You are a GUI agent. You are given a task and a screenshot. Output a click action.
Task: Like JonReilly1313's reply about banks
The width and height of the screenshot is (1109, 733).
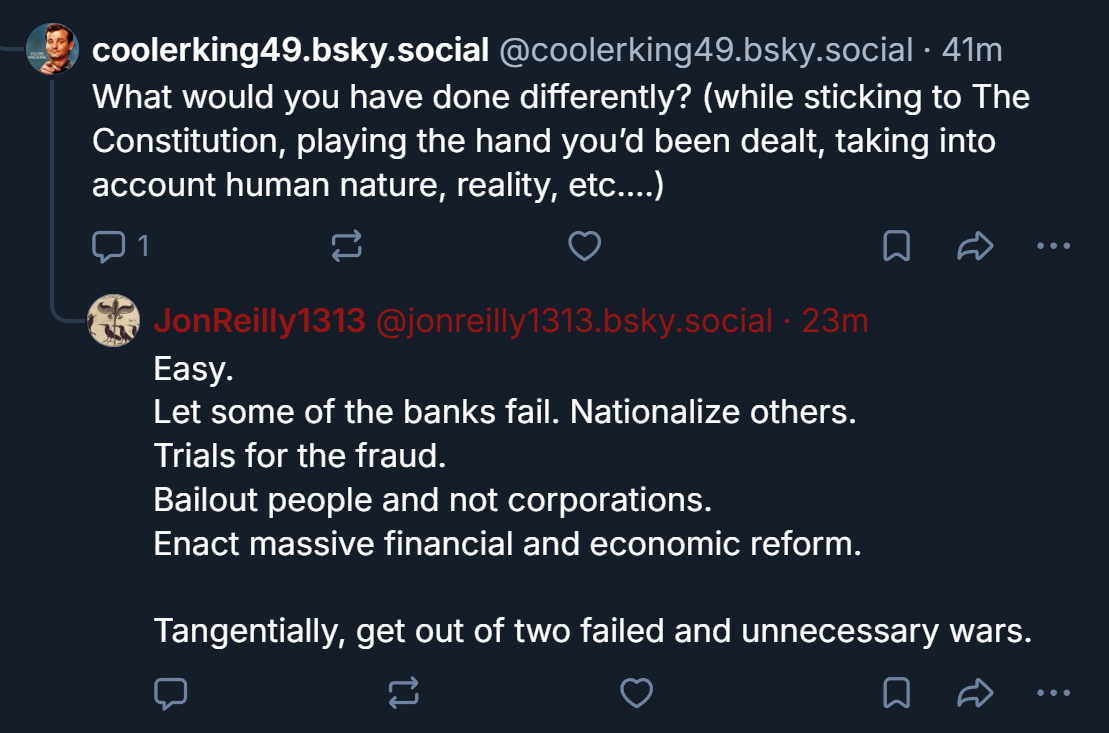pos(637,692)
